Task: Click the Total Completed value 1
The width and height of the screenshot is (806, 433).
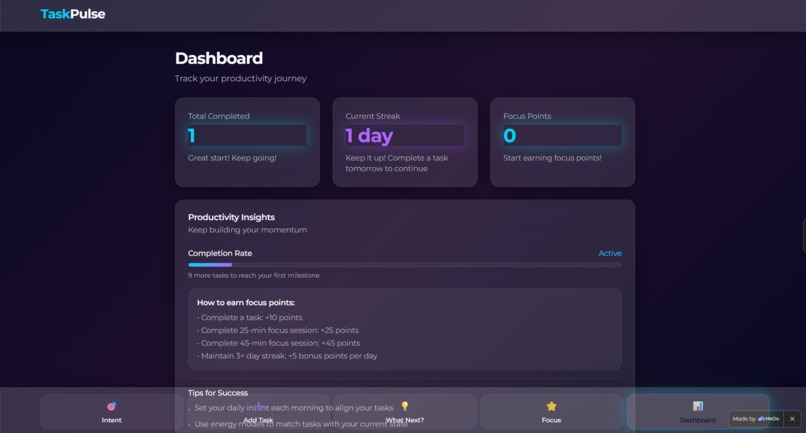Action: click(x=192, y=136)
